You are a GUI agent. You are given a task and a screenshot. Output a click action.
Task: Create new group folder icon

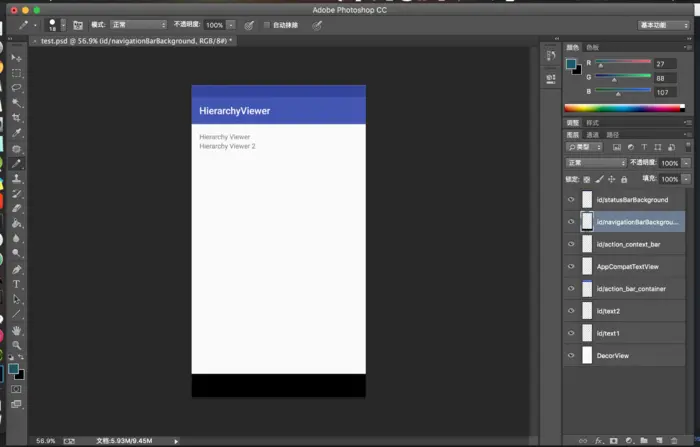click(x=644, y=441)
